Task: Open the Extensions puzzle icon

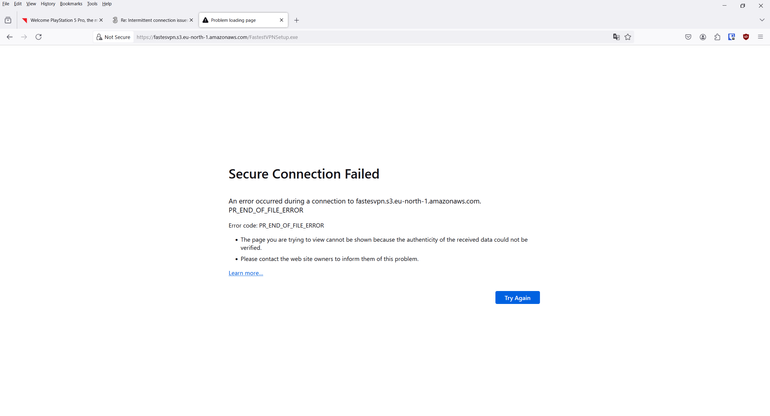Action: pos(717,37)
